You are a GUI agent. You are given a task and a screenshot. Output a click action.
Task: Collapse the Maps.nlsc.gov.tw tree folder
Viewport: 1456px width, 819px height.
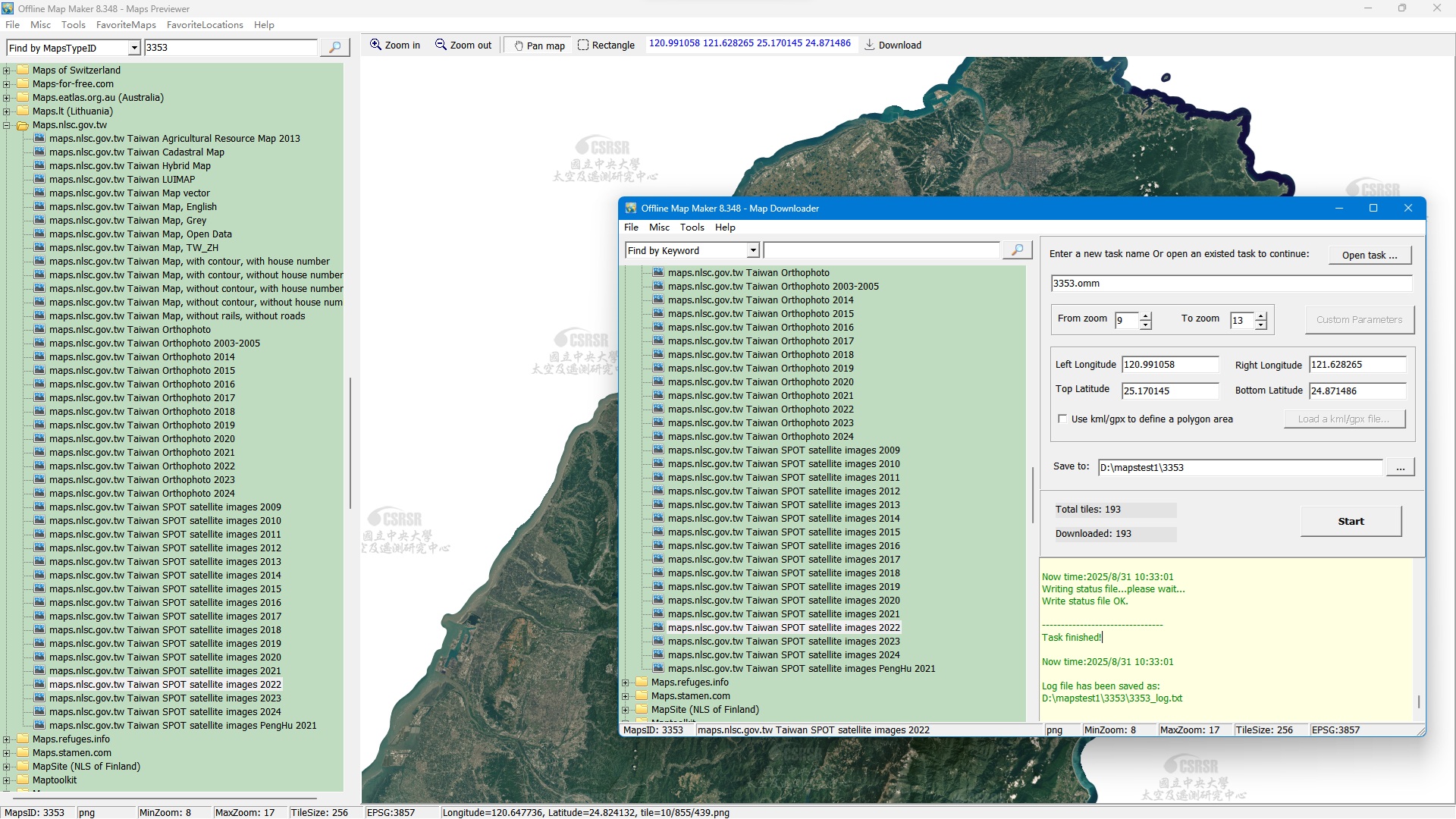(7, 125)
